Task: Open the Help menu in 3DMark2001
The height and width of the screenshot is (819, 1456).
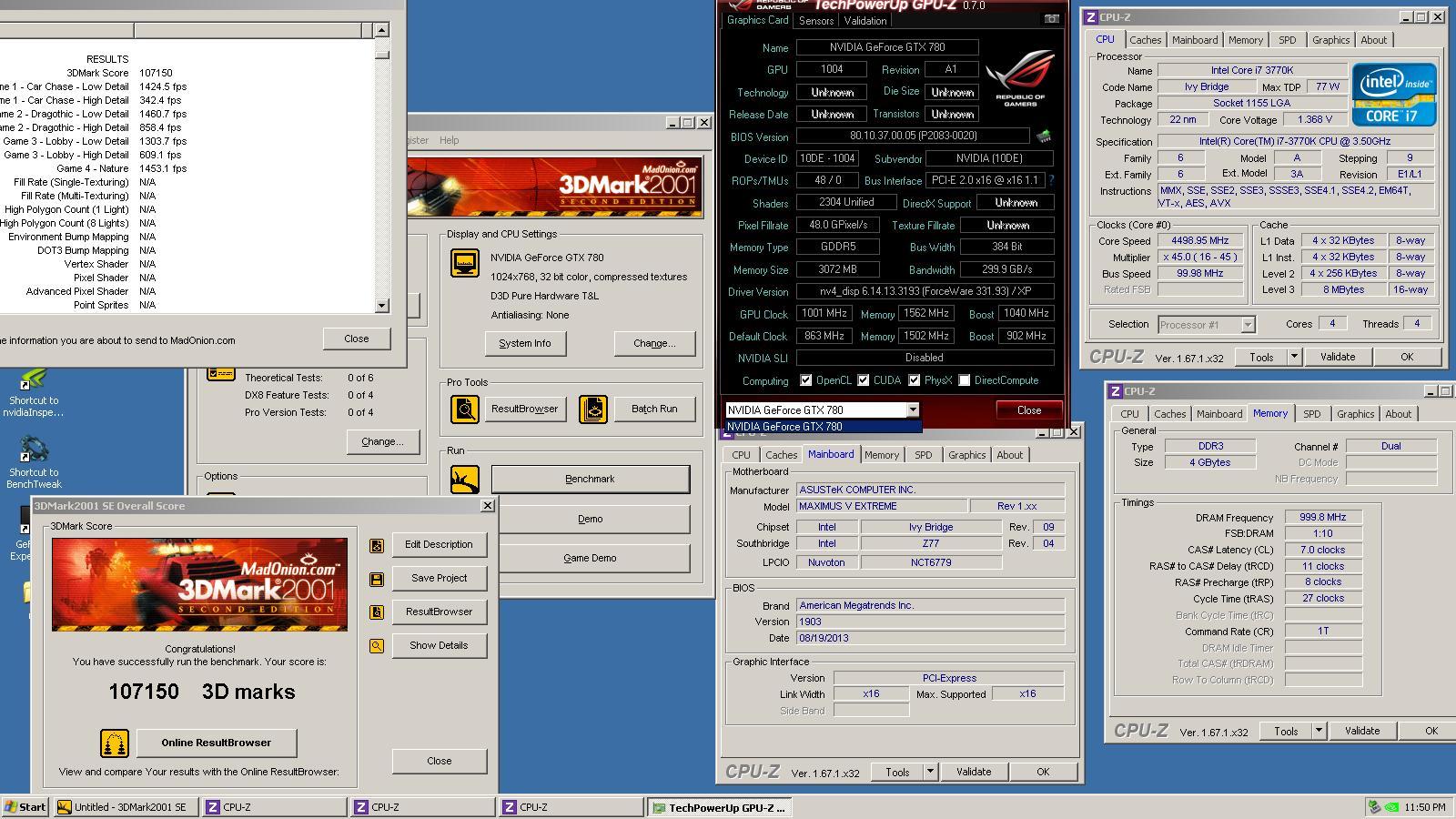Action: tap(450, 140)
